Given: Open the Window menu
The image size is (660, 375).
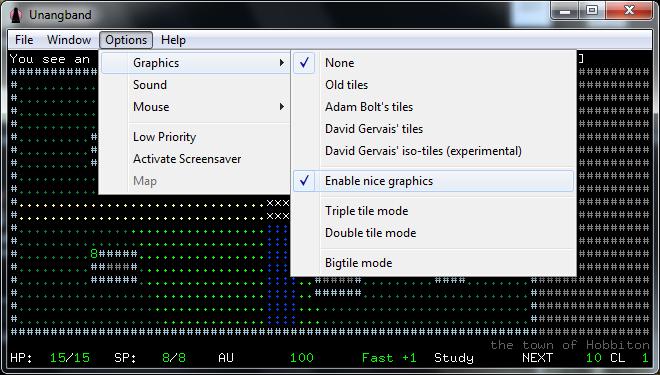Looking at the screenshot, I should point(69,40).
